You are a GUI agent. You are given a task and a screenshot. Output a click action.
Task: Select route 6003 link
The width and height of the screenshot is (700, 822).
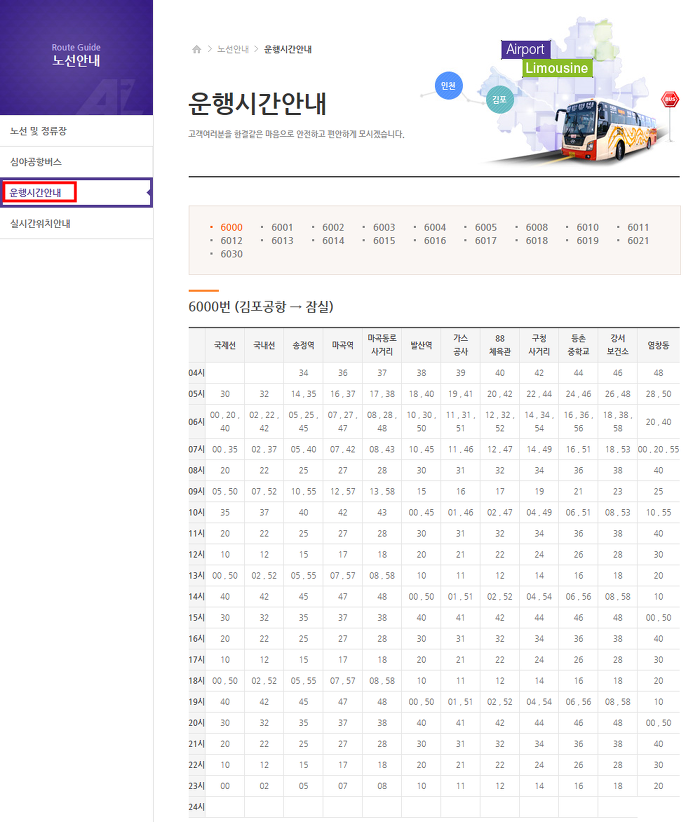pyautogui.click(x=384, y=228)
